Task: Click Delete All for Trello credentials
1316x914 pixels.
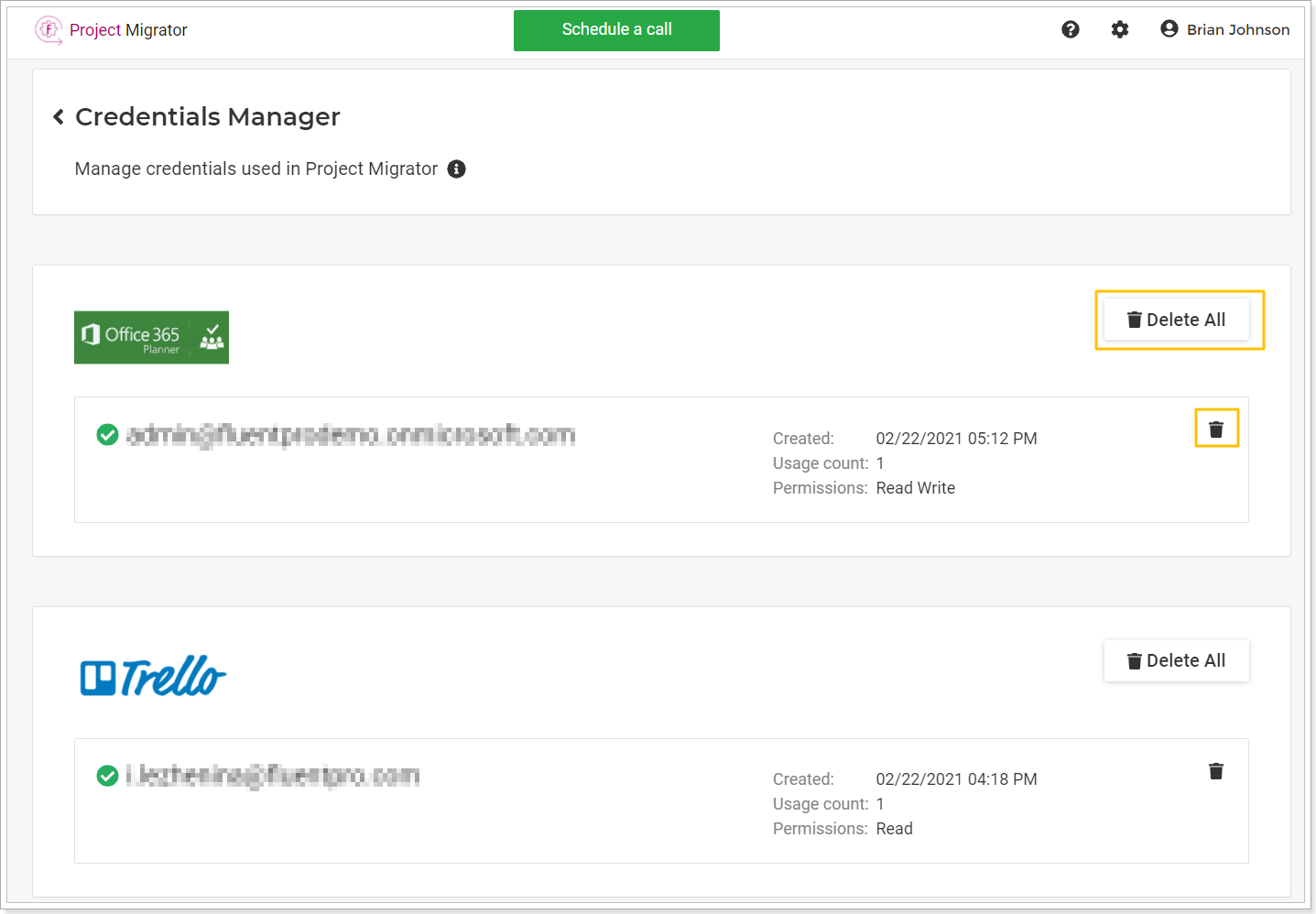Action: [x=1177, y=660]
